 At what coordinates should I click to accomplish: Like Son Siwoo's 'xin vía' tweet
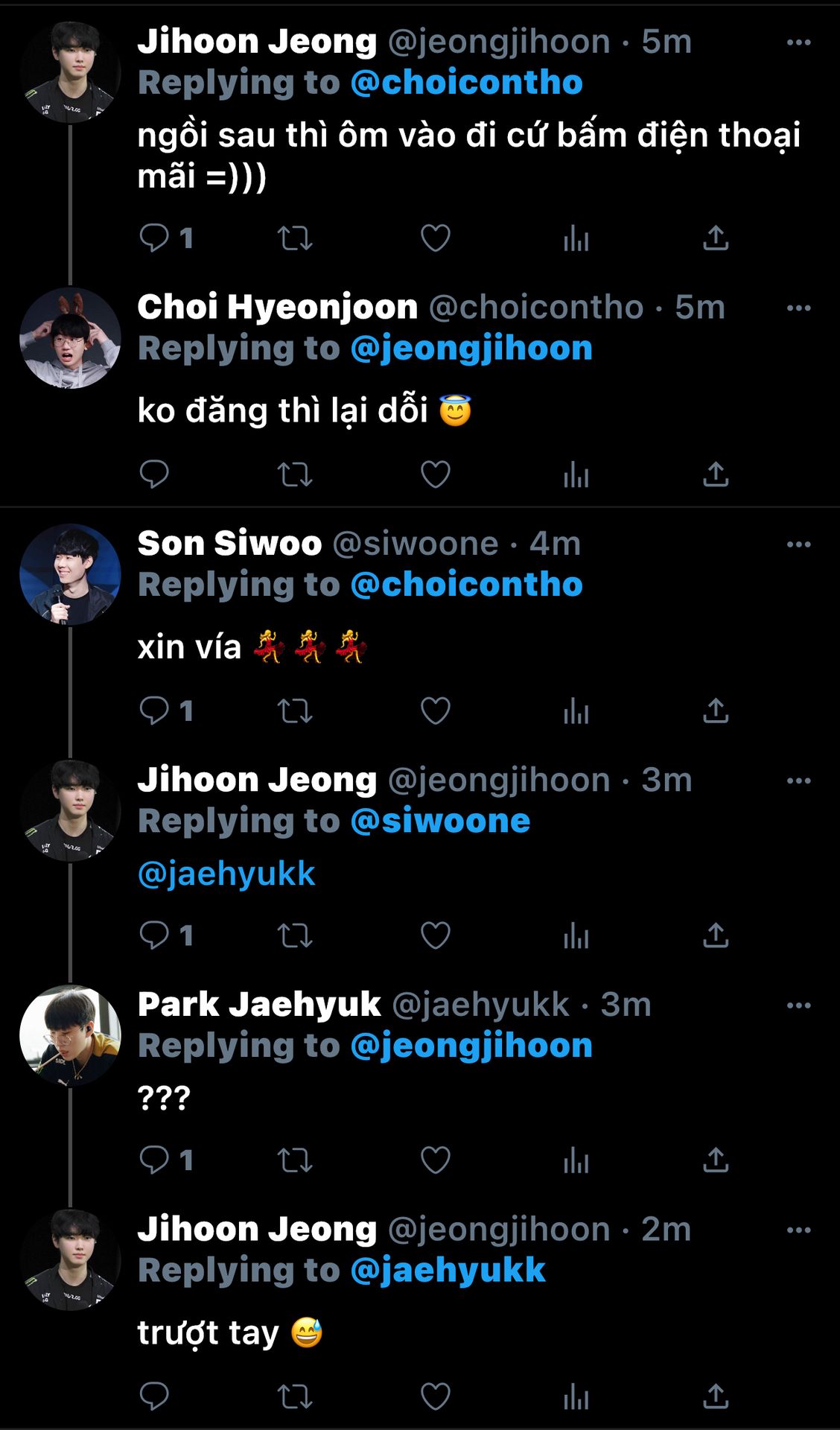click(436, 711)
